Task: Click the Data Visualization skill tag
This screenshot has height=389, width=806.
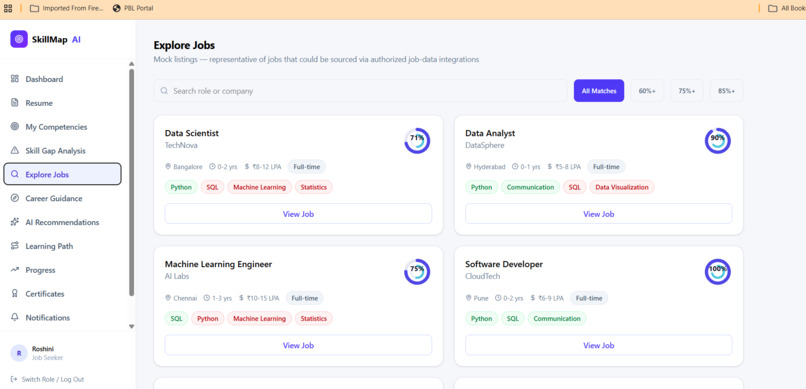Action: coord(622,187)
